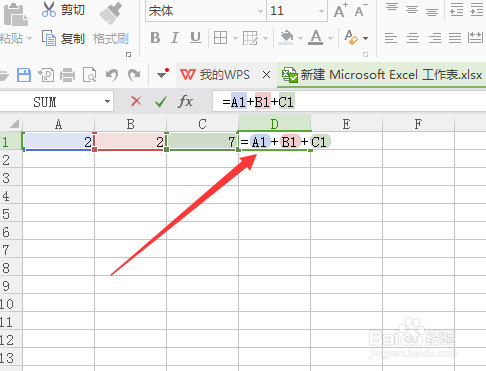The width and height of the screenshot is (486, 371).
Task: Click the export to PDF icon
Action: (x=46, y=75)
